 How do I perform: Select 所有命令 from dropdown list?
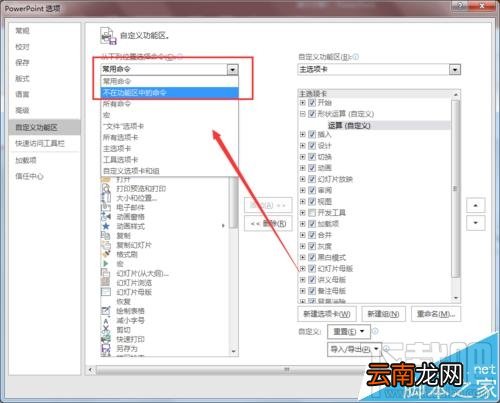click(170, 104)
